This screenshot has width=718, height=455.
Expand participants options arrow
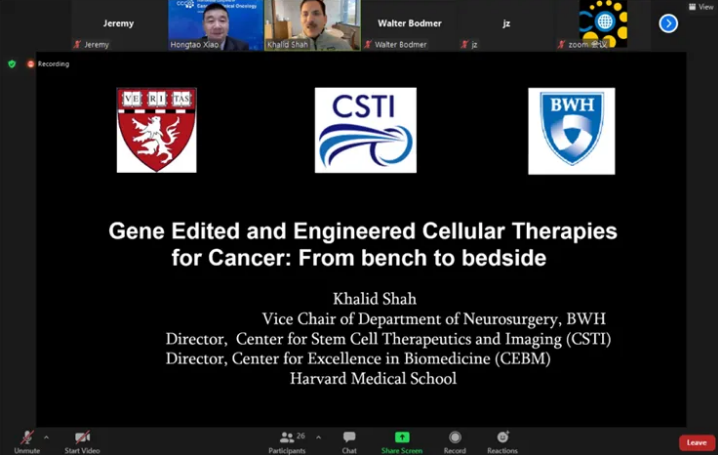coord(318,437)
